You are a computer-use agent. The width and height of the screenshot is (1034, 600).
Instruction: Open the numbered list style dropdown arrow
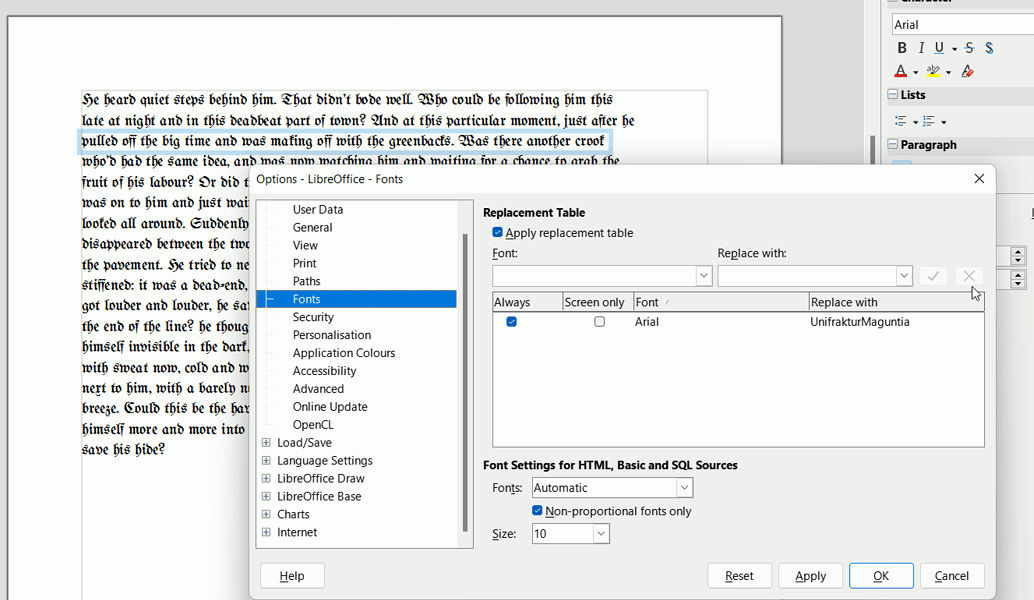pos(944,122)
